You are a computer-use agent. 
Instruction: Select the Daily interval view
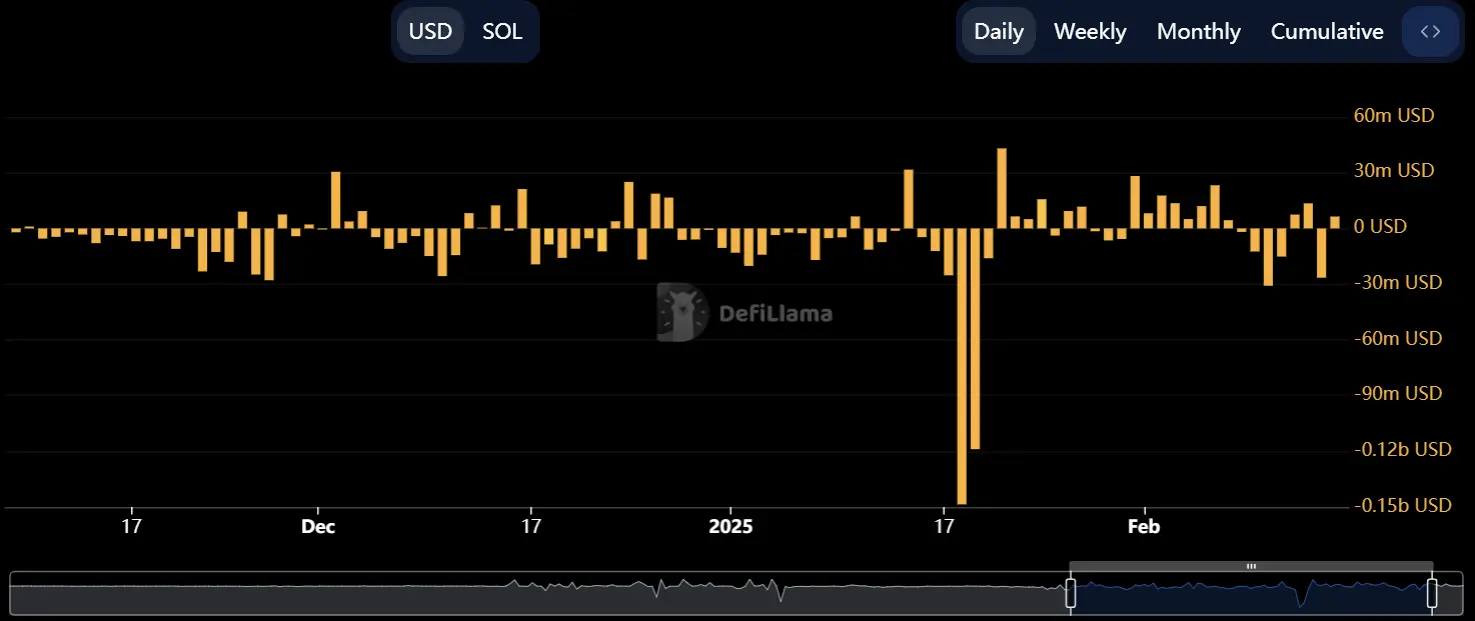(998, 32)
